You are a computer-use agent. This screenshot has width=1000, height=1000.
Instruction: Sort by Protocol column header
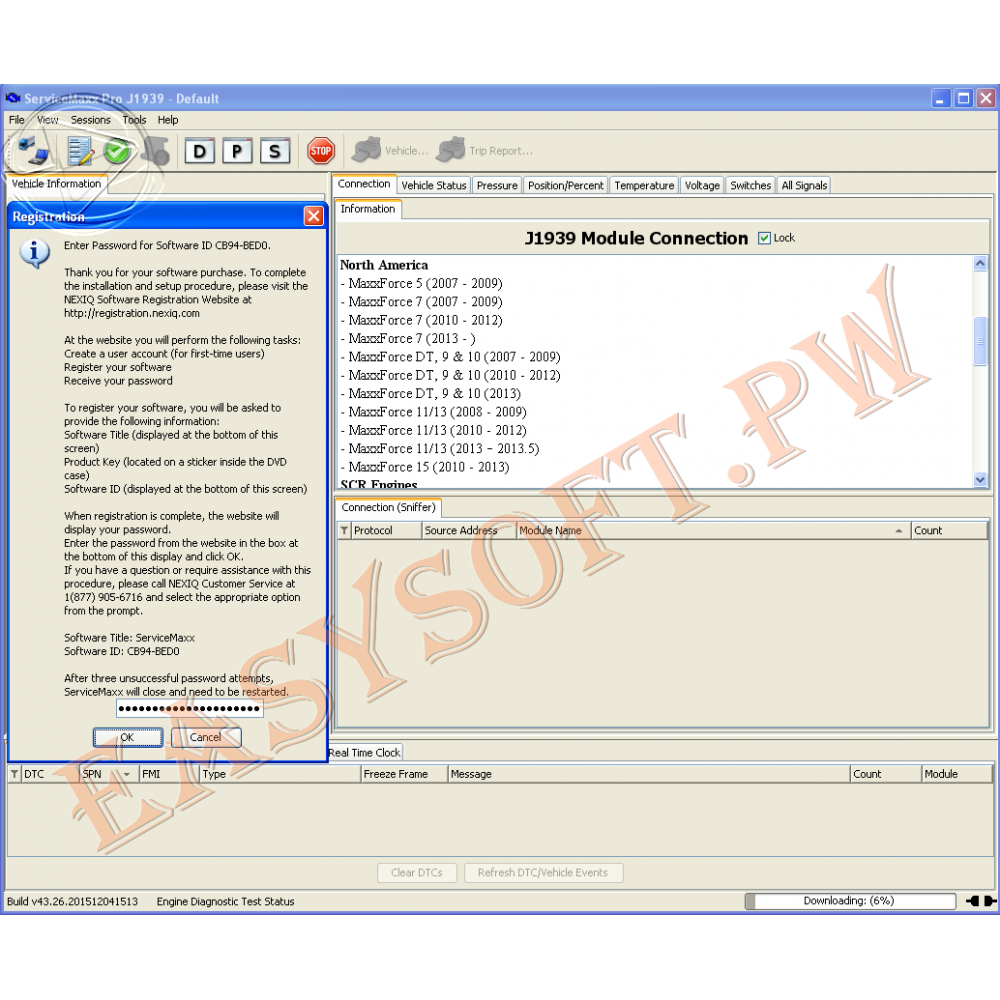[x=386, y=531]
